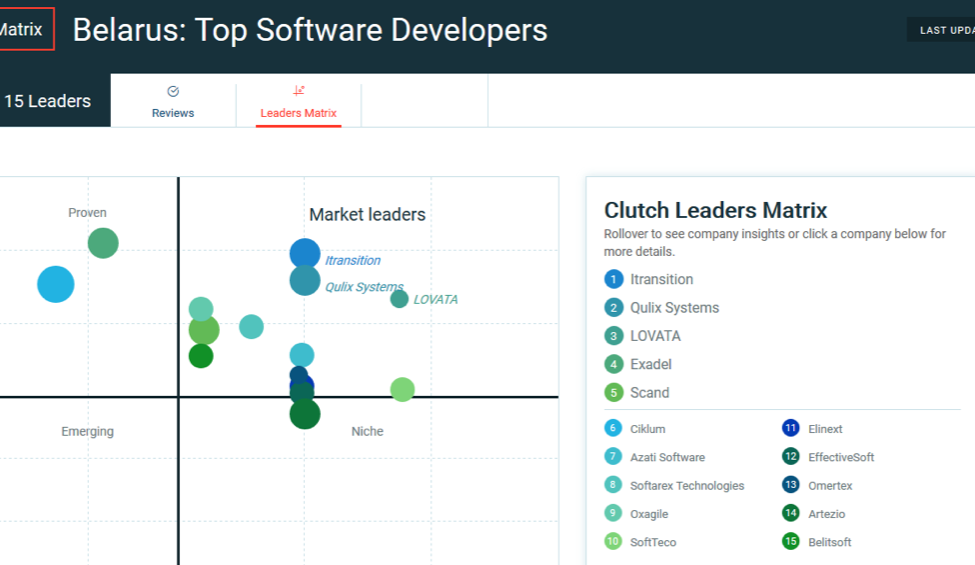The height and width of the screenshot is (565, 975).
Task: Select the Leaders Matrix tab
Action: (298, 101)
